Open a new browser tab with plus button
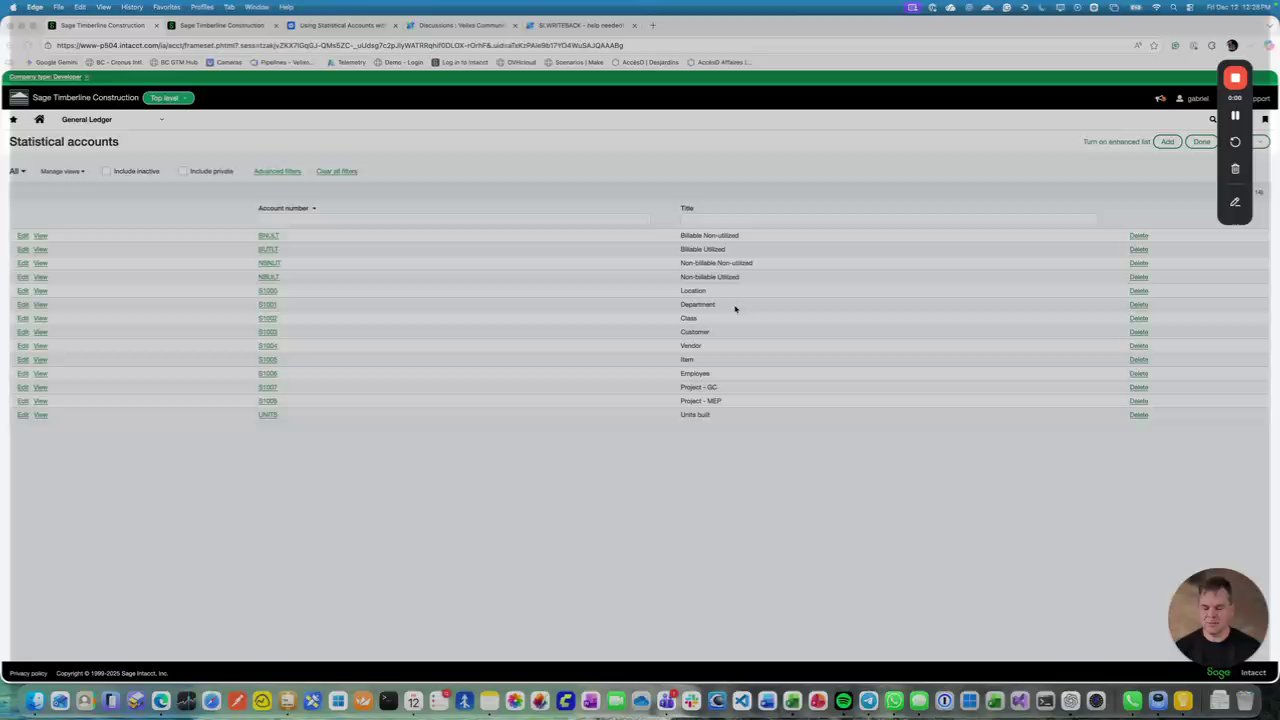Screen dimensions: 1280x720 pos(653,25)
